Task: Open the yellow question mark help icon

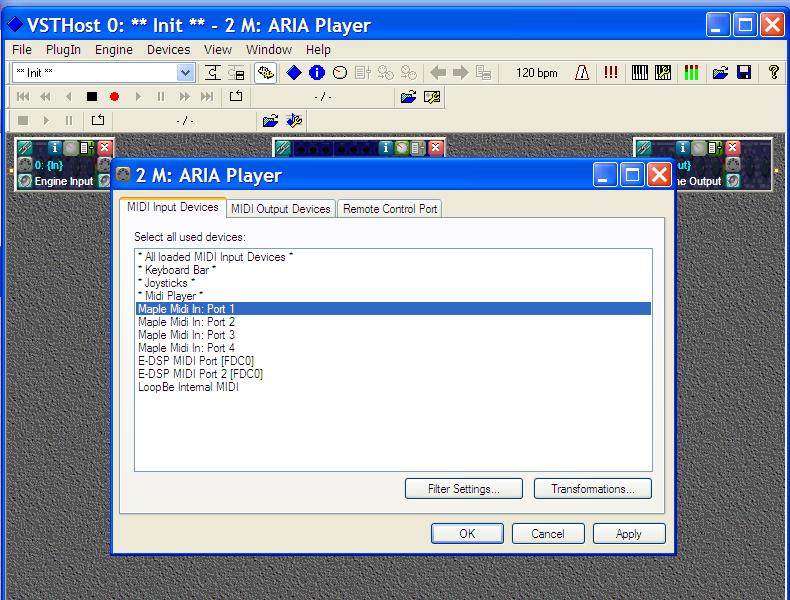Action: click(x=773, y=73)
